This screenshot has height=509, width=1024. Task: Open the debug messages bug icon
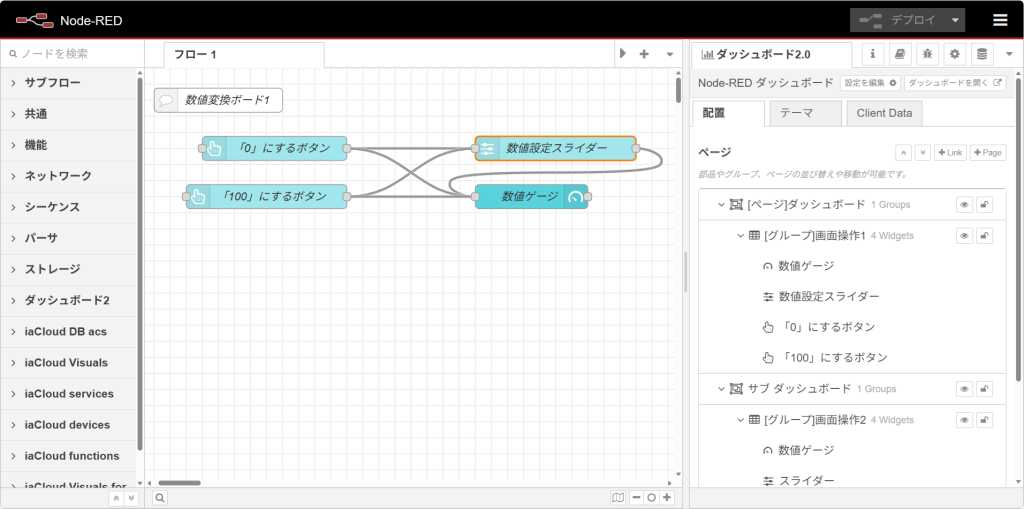(927, 54)
